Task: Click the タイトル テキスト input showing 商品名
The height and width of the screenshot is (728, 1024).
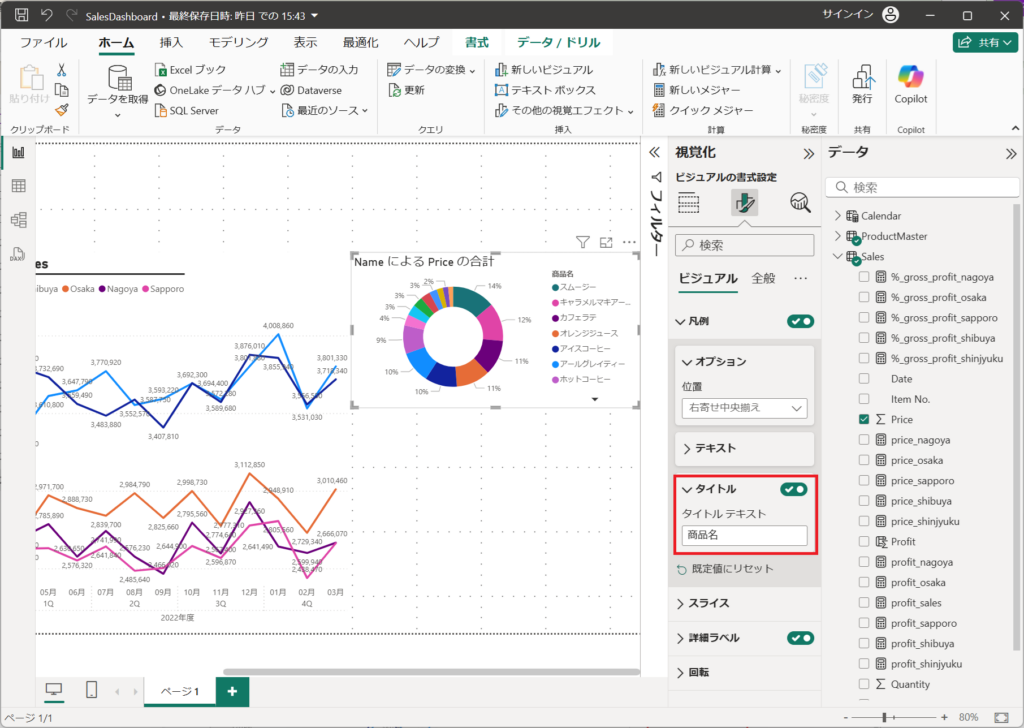Action: tap(744, 535)
